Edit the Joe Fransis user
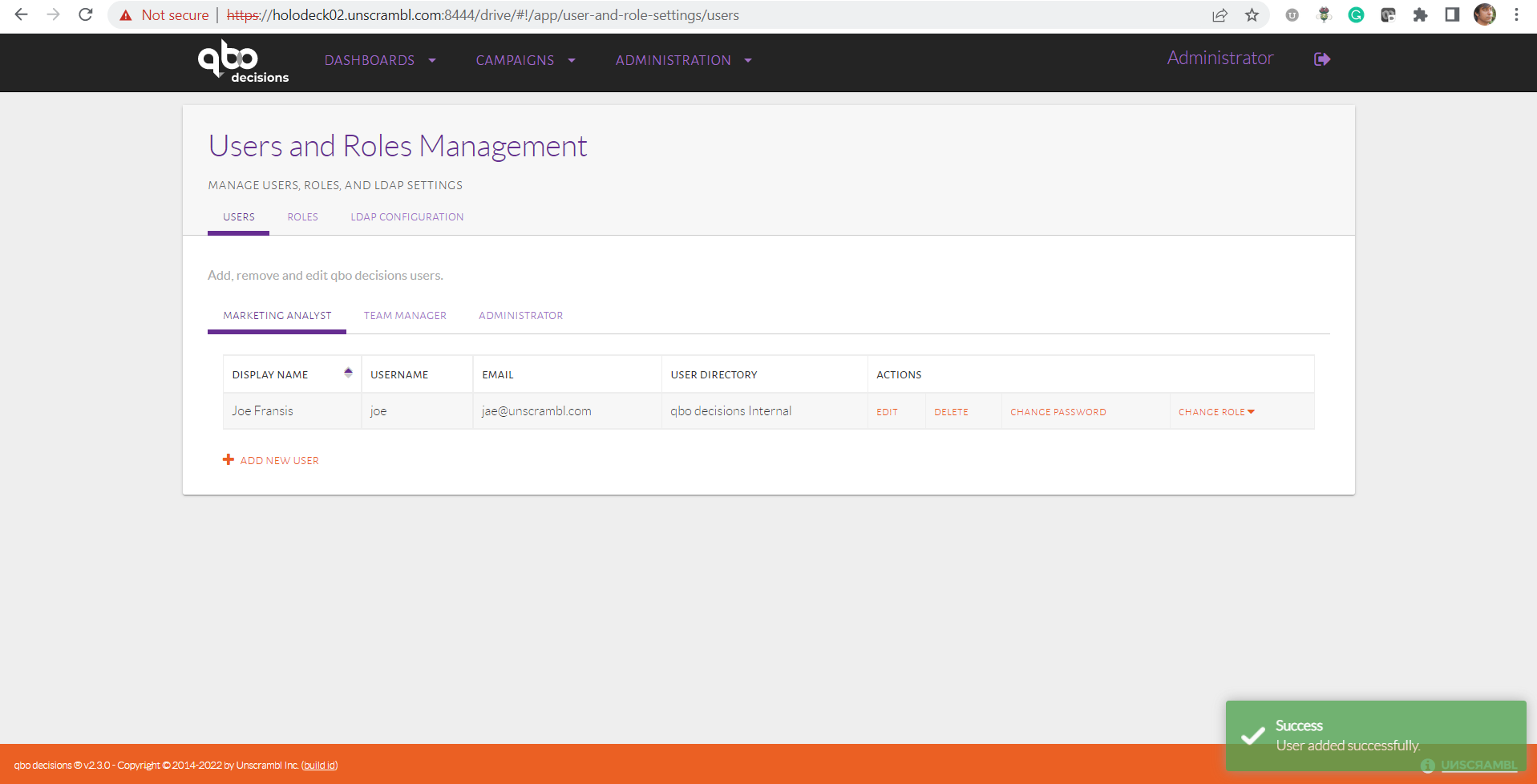The image size is (1537, 784). click(887, 412)
